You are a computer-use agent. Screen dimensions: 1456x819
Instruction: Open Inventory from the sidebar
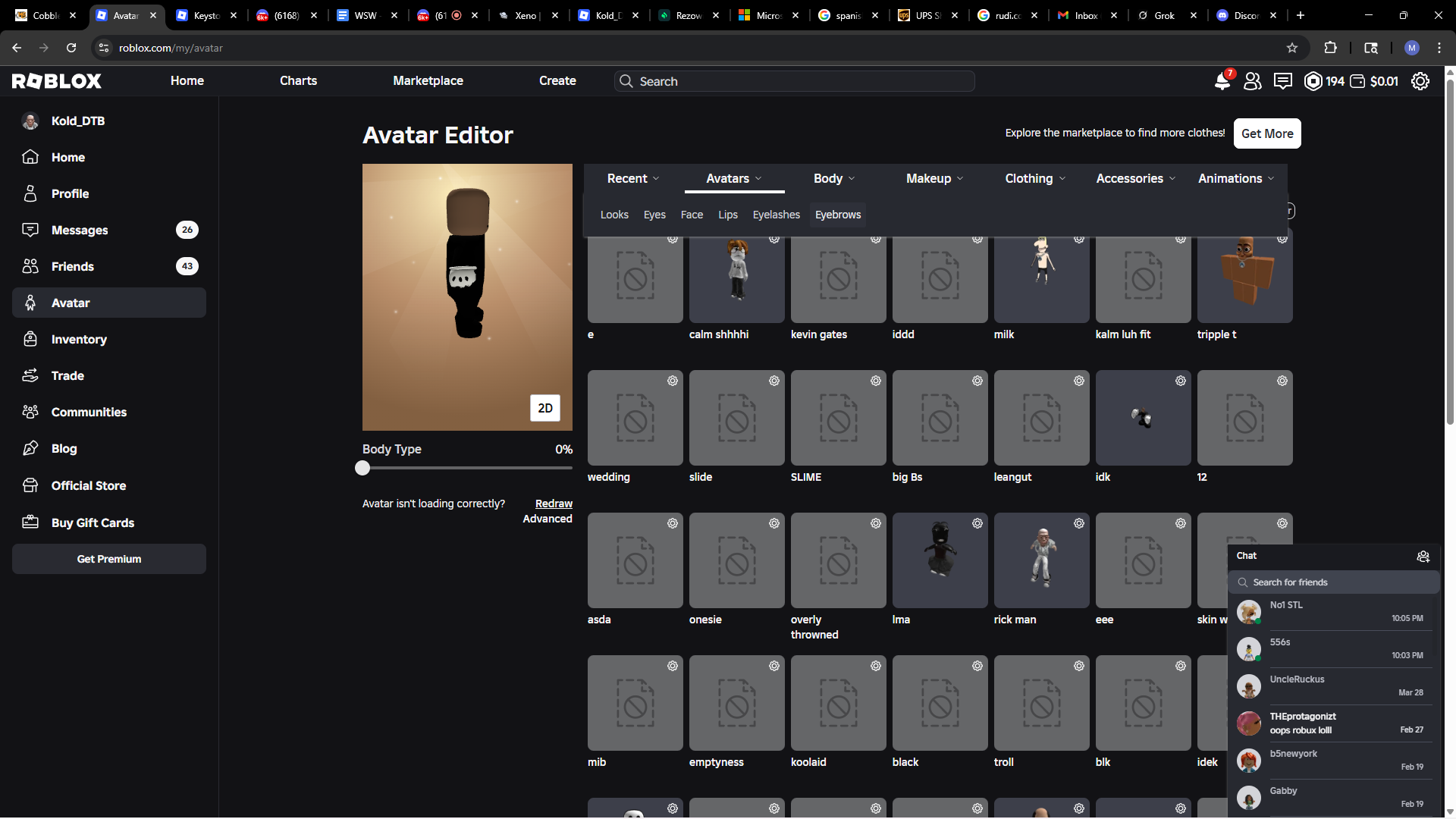click(x=109, y=339)
